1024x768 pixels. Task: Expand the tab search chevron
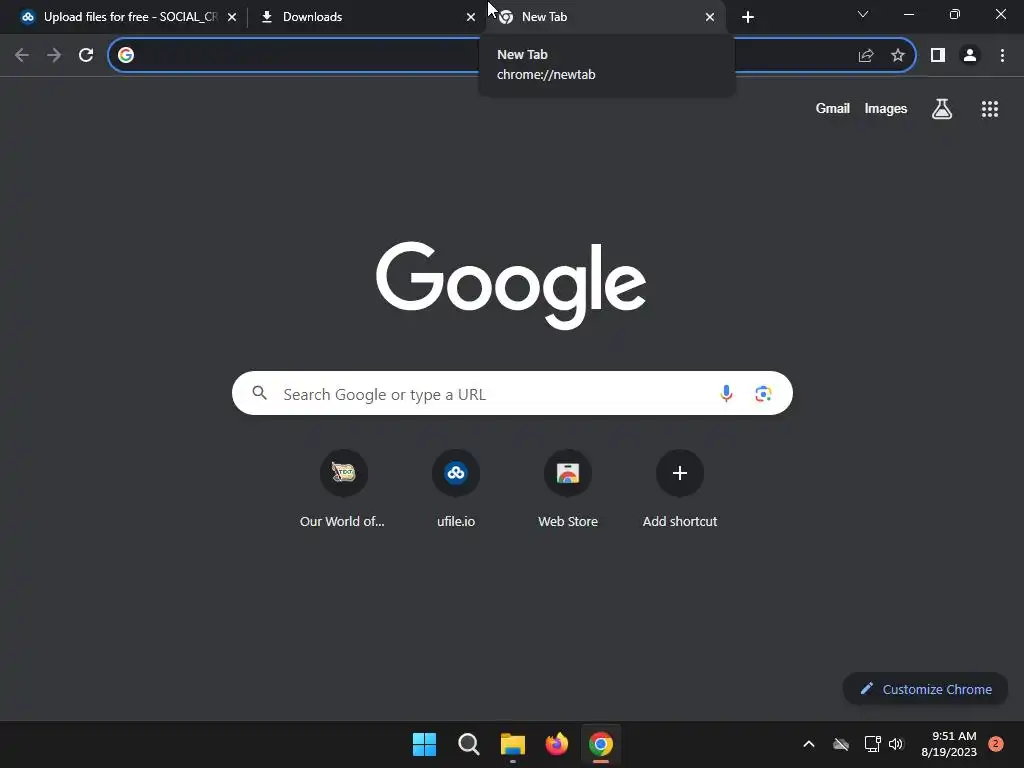click(863, 14)
